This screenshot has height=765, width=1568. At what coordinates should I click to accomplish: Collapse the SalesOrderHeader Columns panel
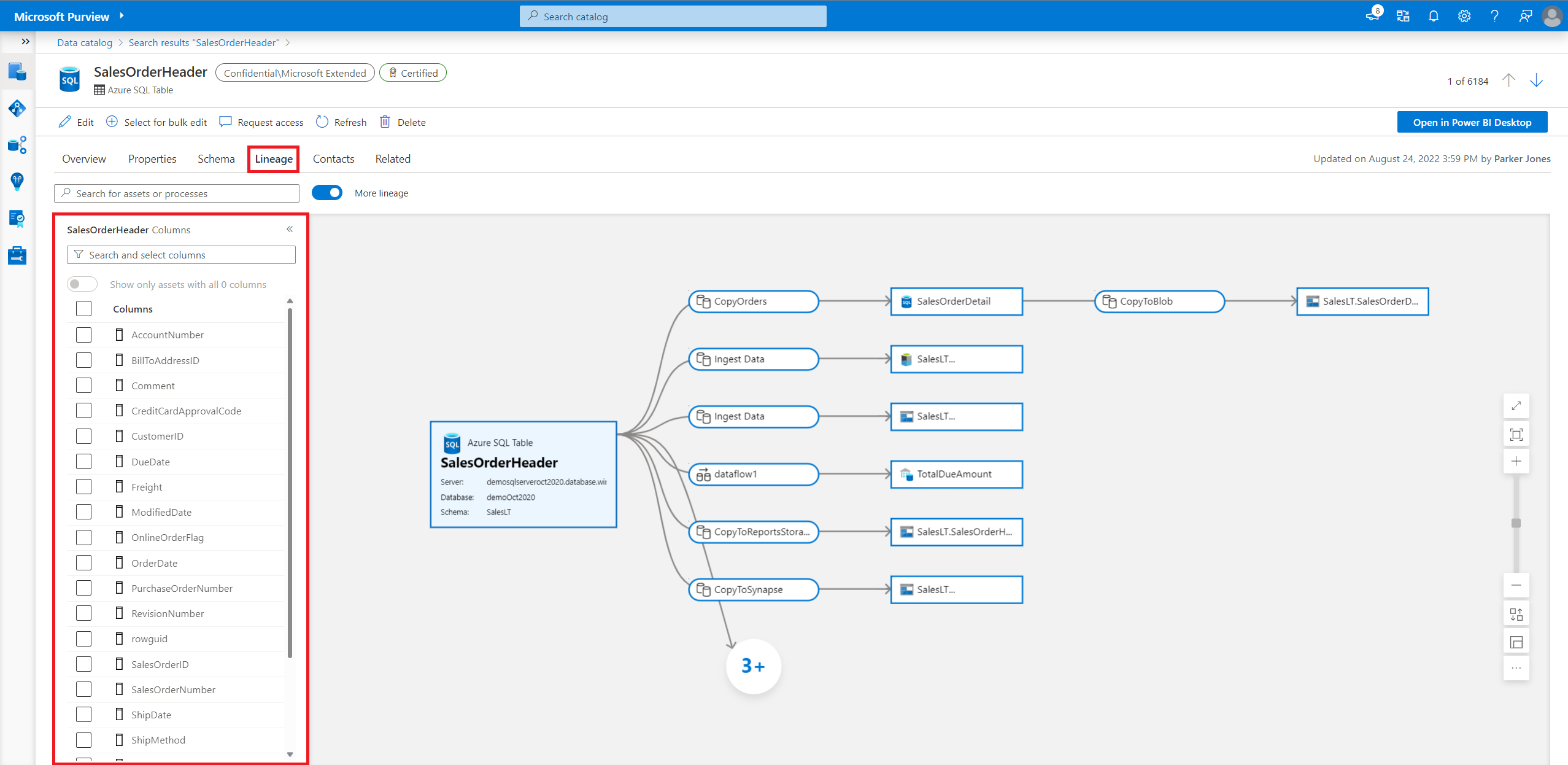point(290,229)
